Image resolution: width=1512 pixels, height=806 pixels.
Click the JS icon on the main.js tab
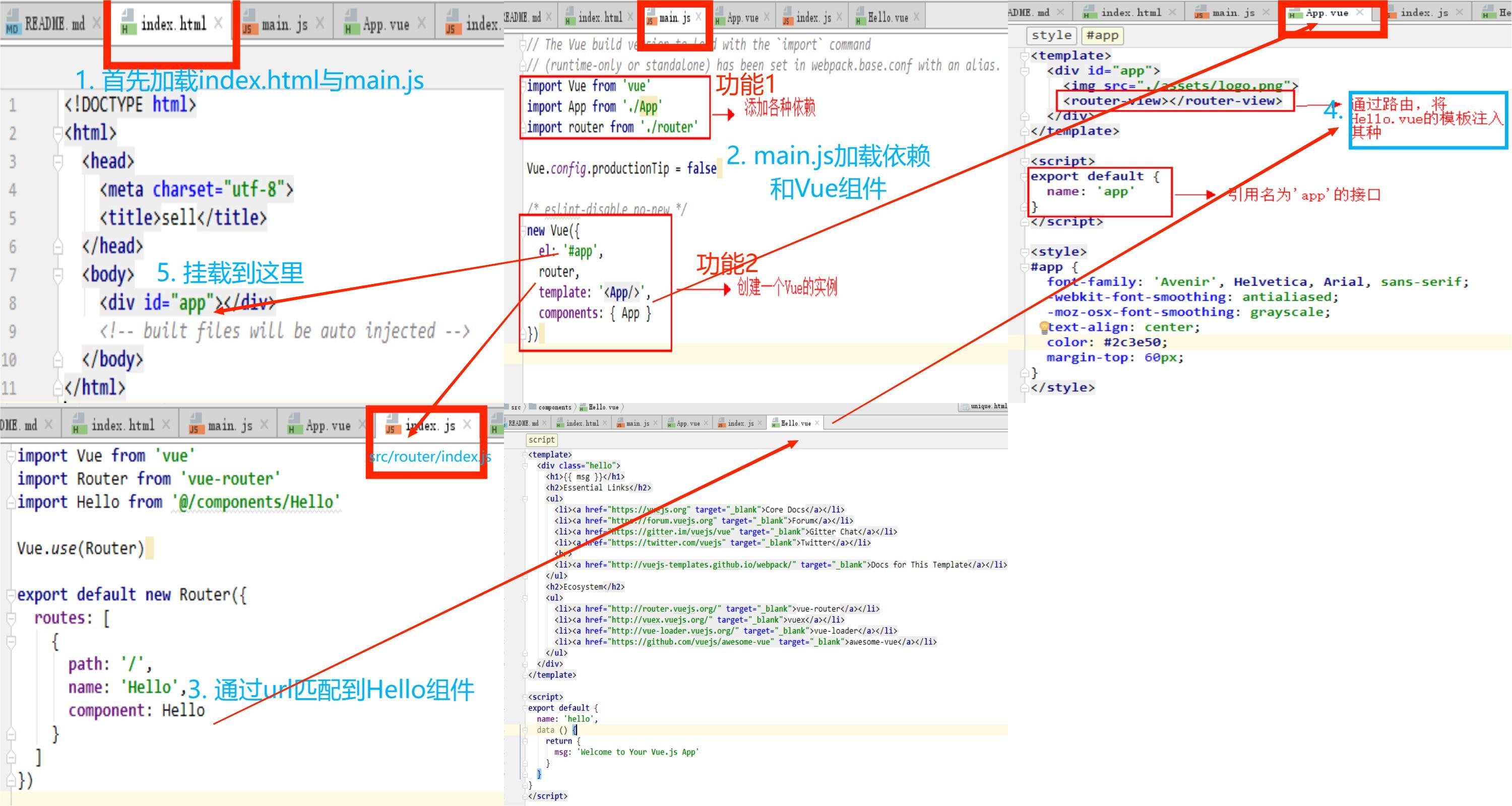249,24
